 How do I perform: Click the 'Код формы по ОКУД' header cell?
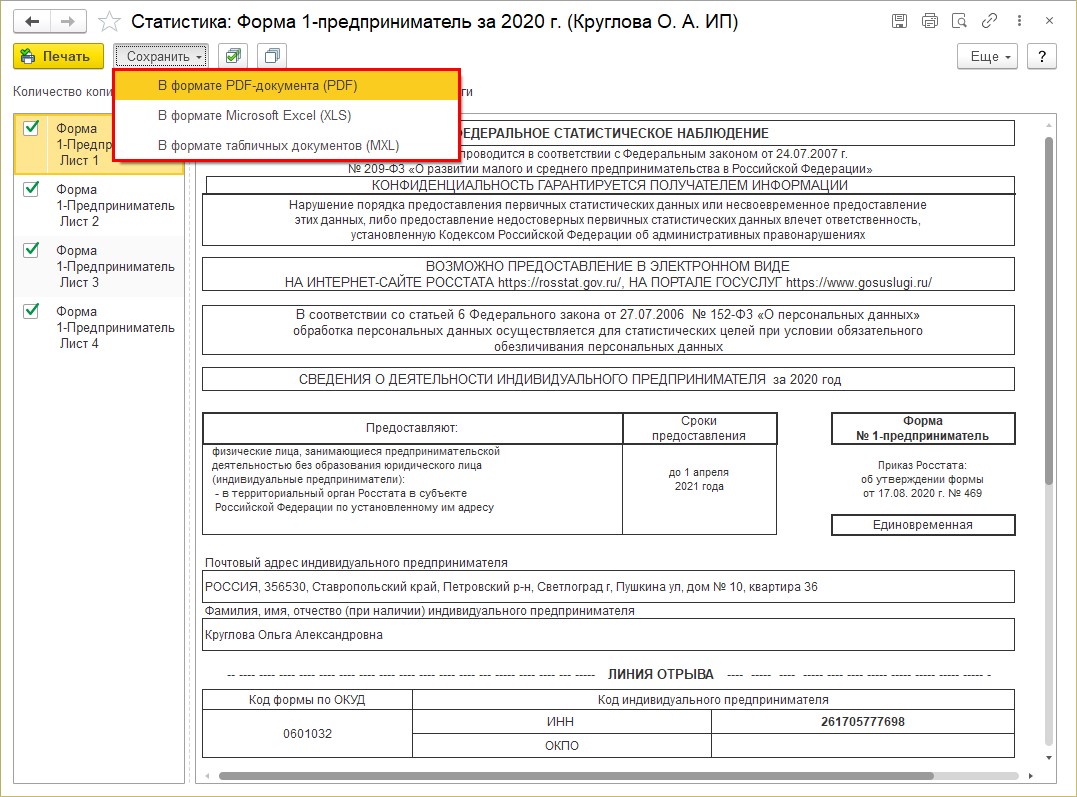click(308, 700)
